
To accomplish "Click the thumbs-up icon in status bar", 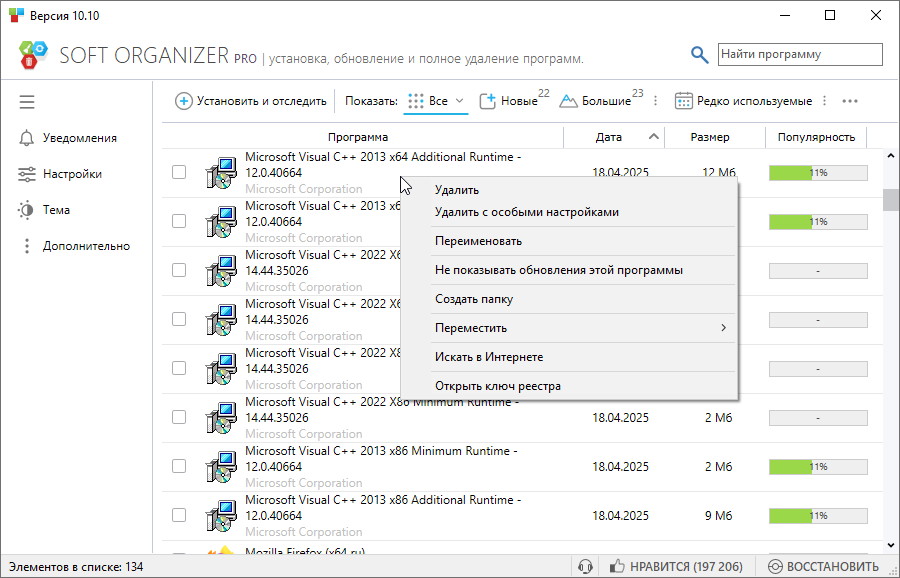I will click(617, 567).
